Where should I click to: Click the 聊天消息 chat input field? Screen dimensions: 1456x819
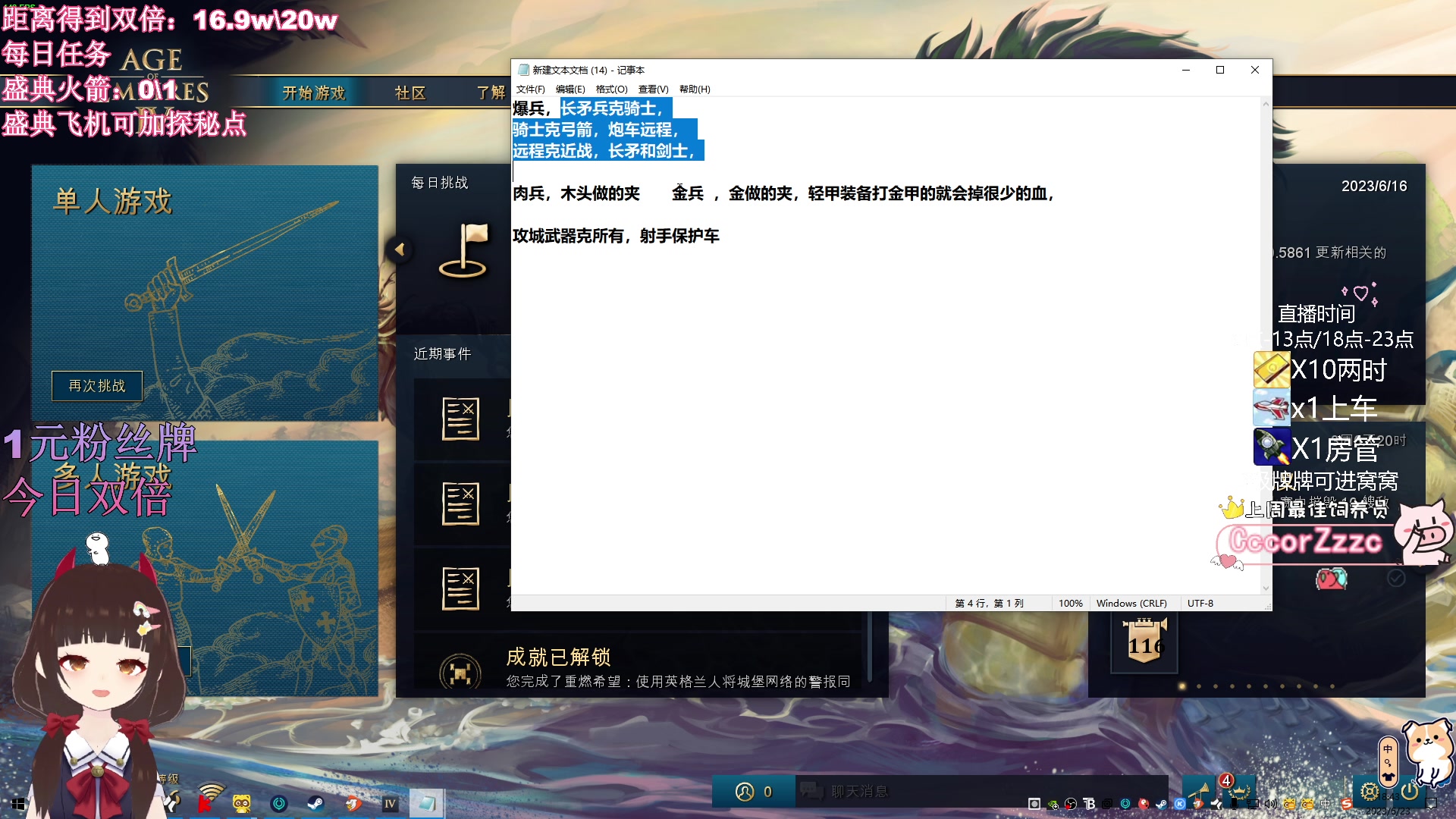(981, 792)
